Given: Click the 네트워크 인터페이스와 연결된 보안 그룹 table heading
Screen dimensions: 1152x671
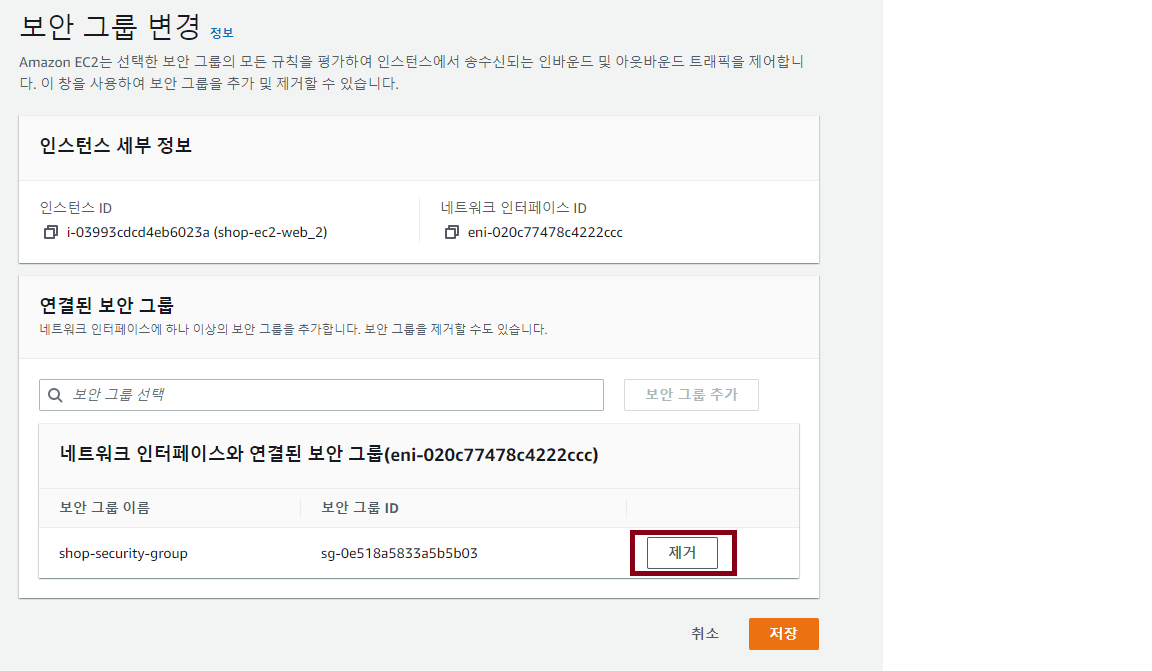Looking at the screenshot, I should [x=329, y=454].
